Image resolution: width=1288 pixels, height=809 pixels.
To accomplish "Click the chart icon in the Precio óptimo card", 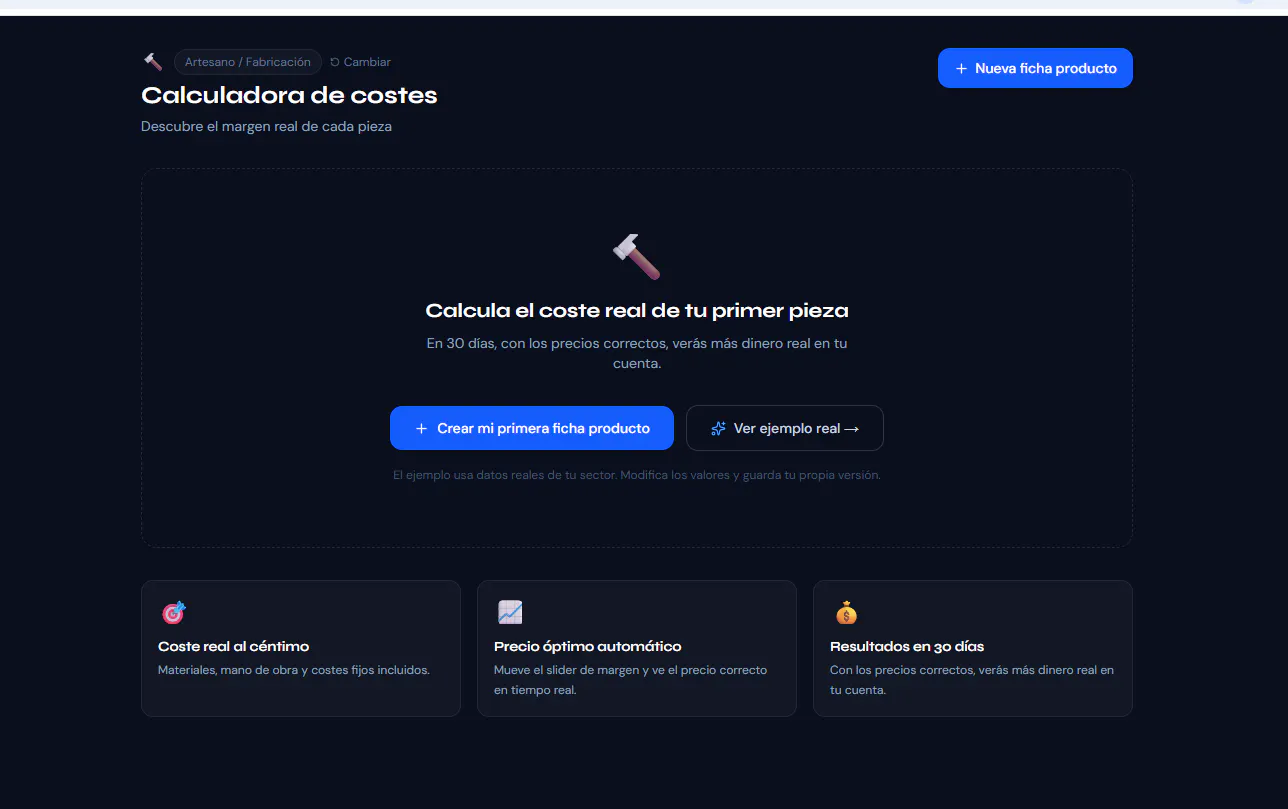I will 510,612.
